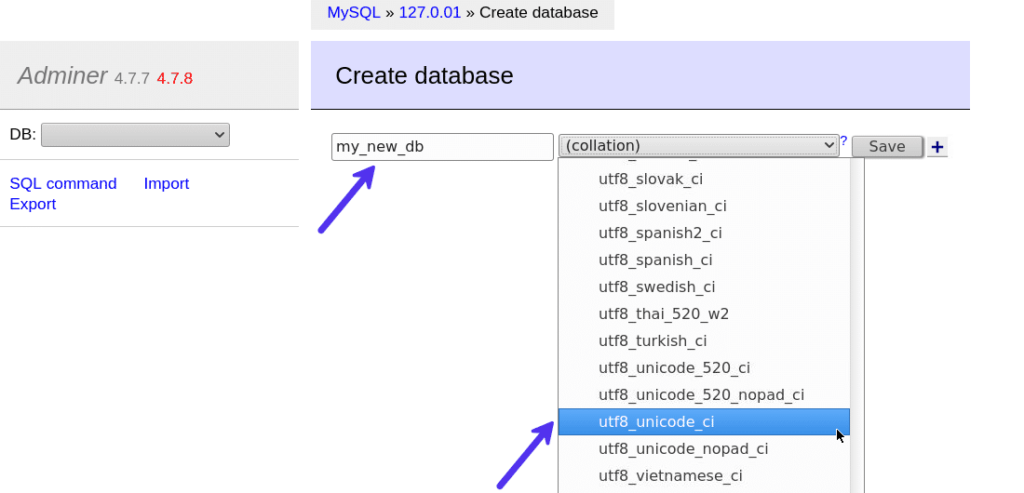
Task: Choose utf8_slovenian_ci collation
Action: pos(662,206)
